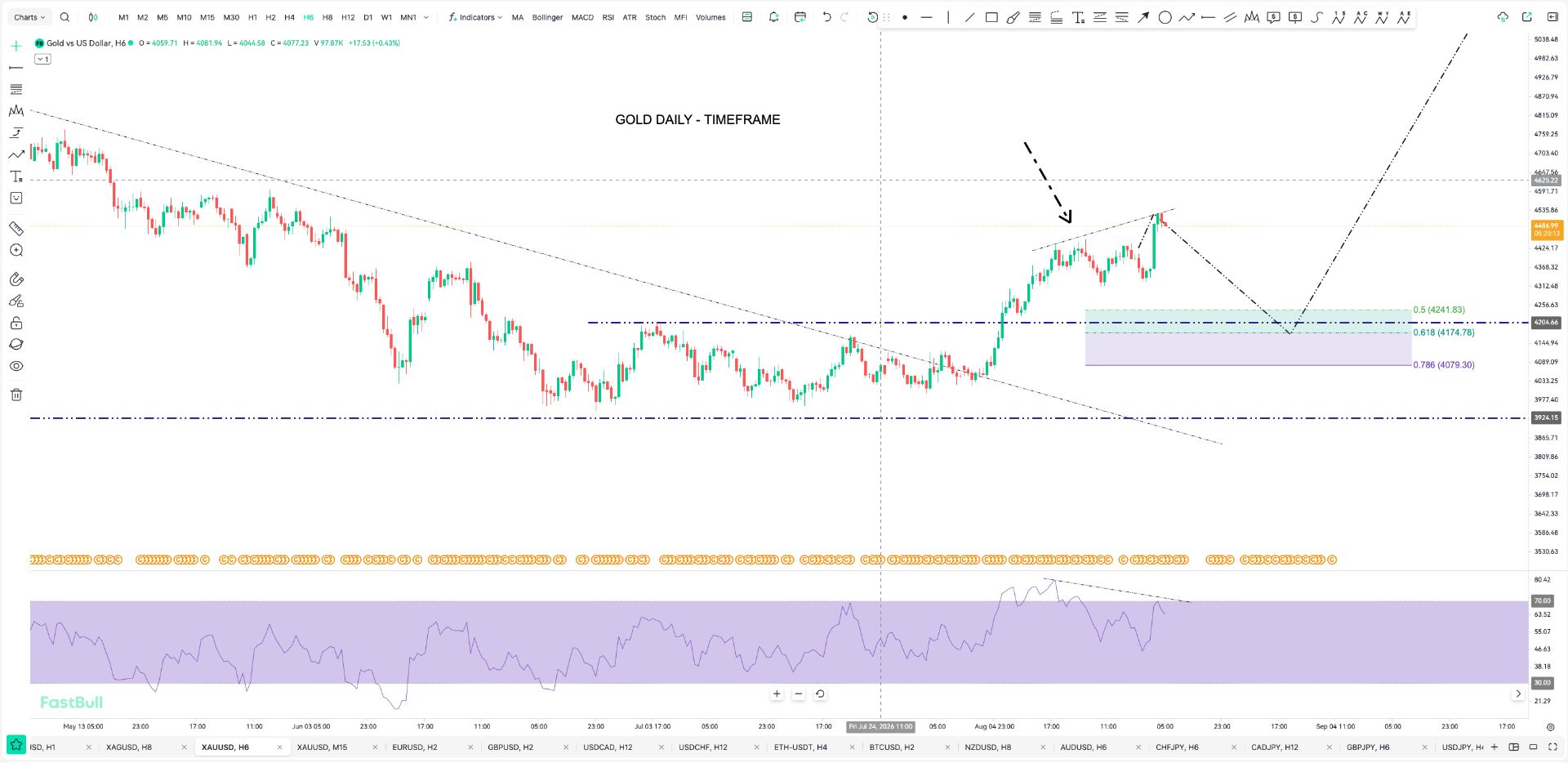This screenshot has width=1568, height=763.
Task: Expand more timeframes arrow after MN1
Action: (x=425, y=17)
